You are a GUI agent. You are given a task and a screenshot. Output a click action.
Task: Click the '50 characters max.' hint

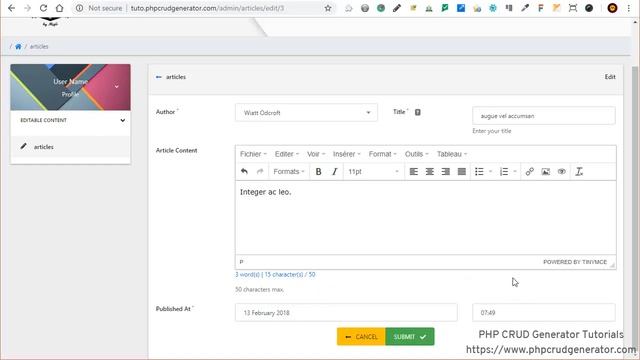click(x=260, y=289)
